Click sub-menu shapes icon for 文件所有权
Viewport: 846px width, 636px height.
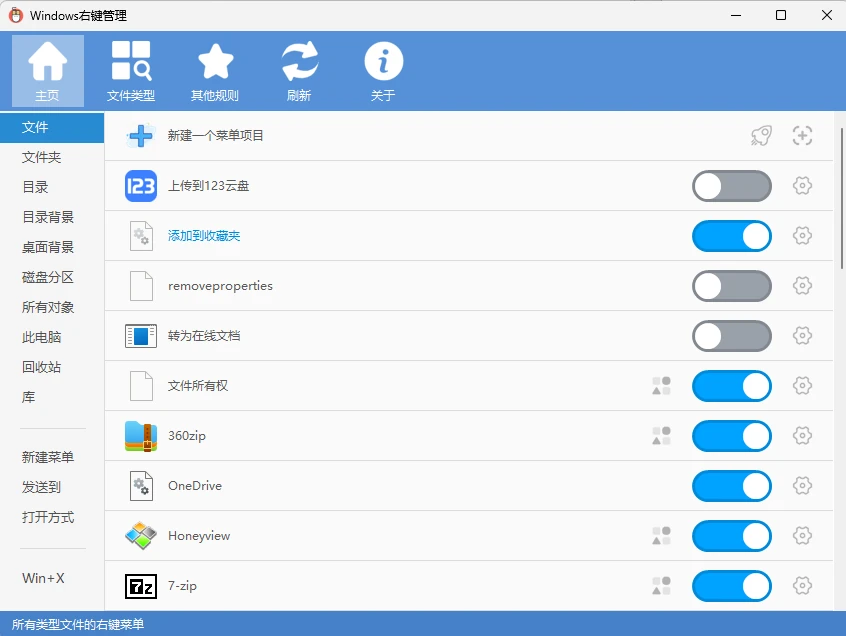tap(661, 386)
